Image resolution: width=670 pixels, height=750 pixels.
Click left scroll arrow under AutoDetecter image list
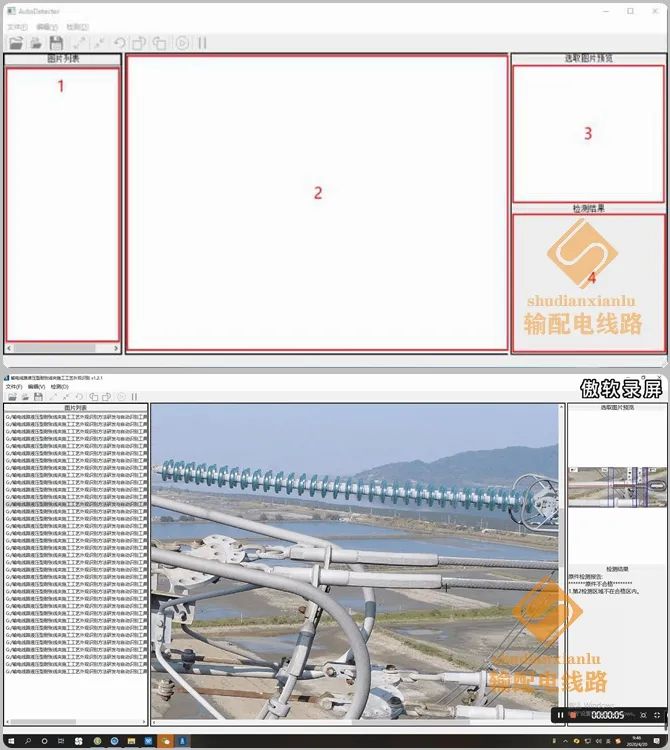pos(9,348)
